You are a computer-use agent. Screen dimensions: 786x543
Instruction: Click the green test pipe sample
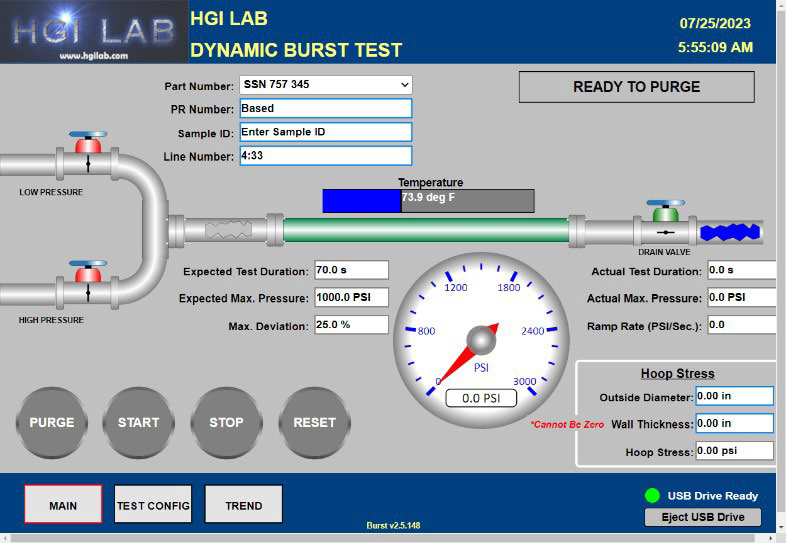pos(426,230)
